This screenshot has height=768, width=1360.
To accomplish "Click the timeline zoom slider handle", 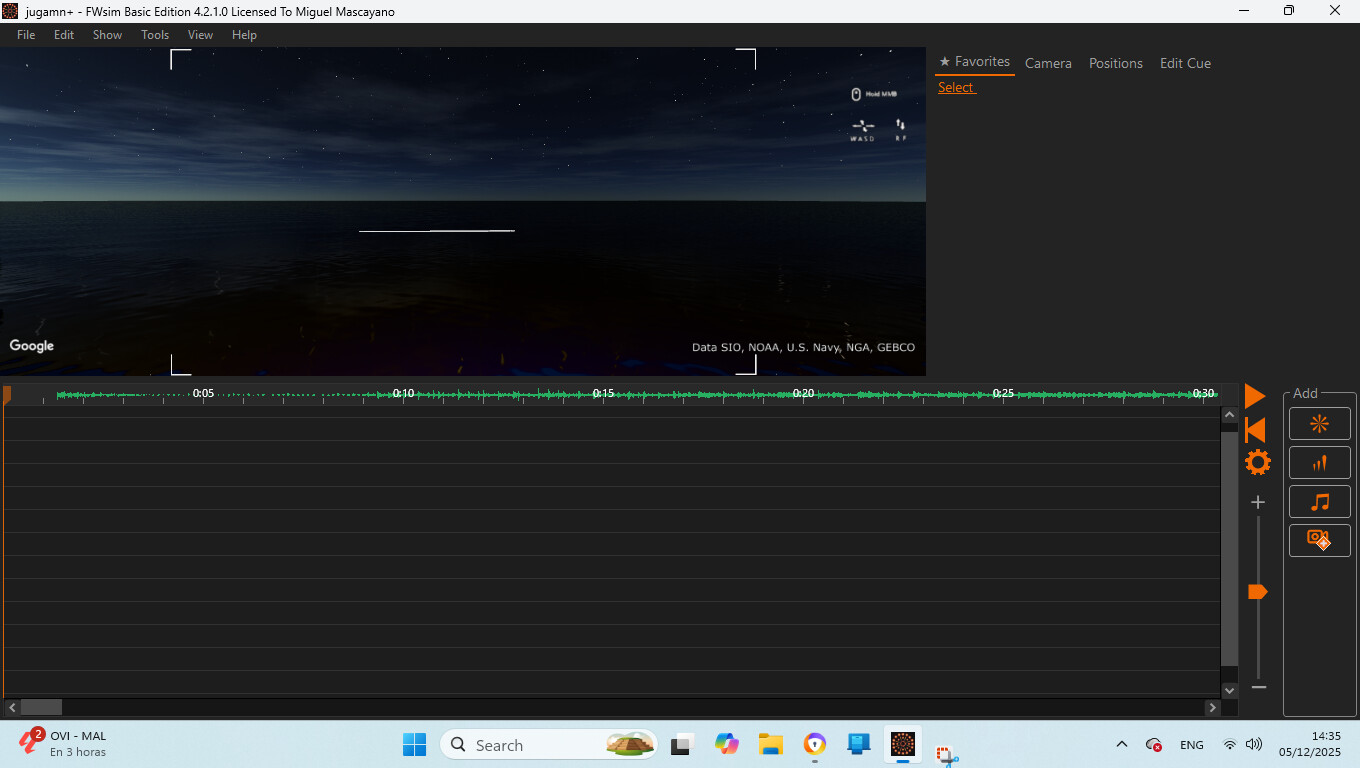I will coord(1257,592).
